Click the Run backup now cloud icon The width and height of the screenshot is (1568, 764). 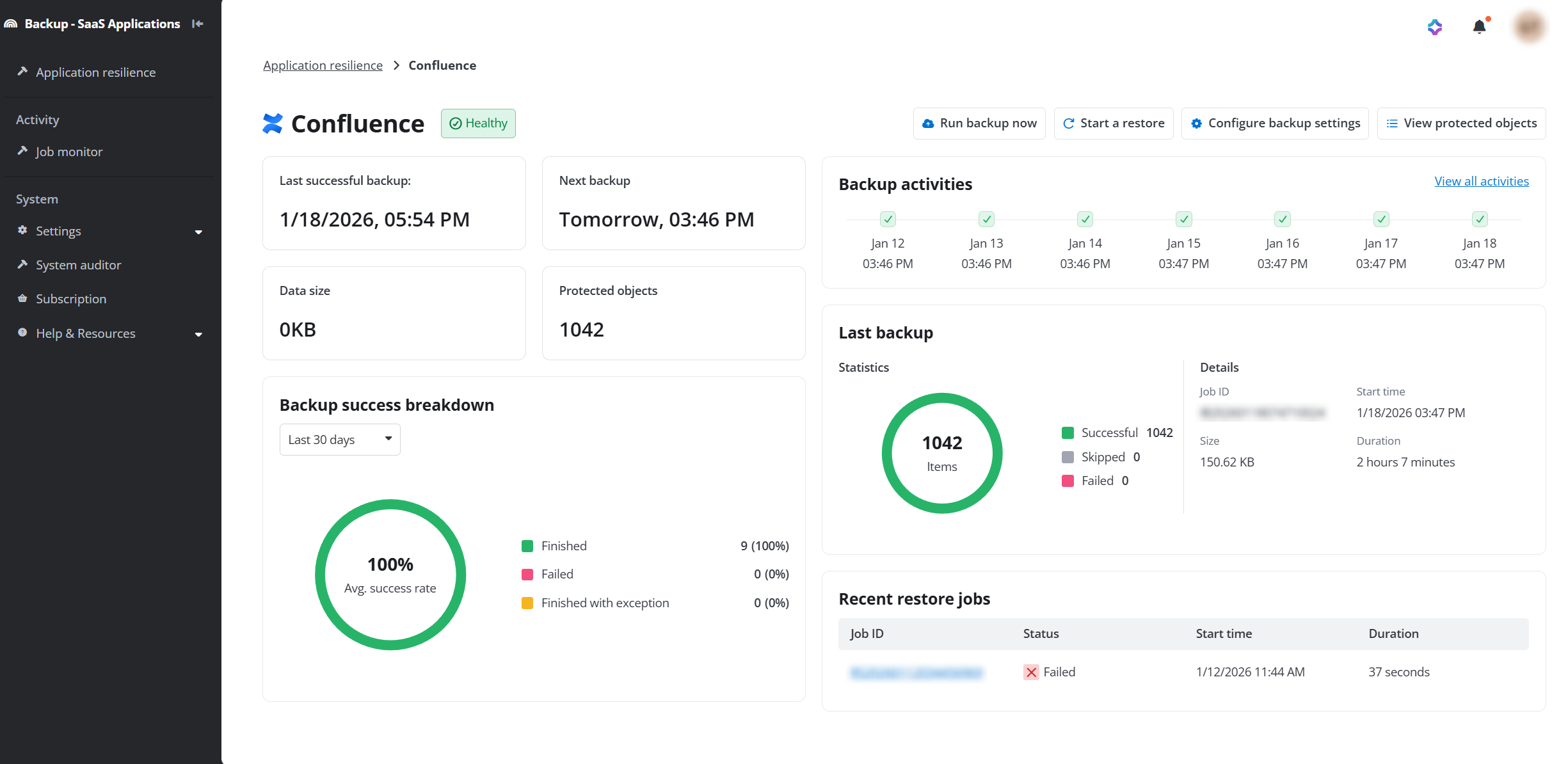[927, 123]
